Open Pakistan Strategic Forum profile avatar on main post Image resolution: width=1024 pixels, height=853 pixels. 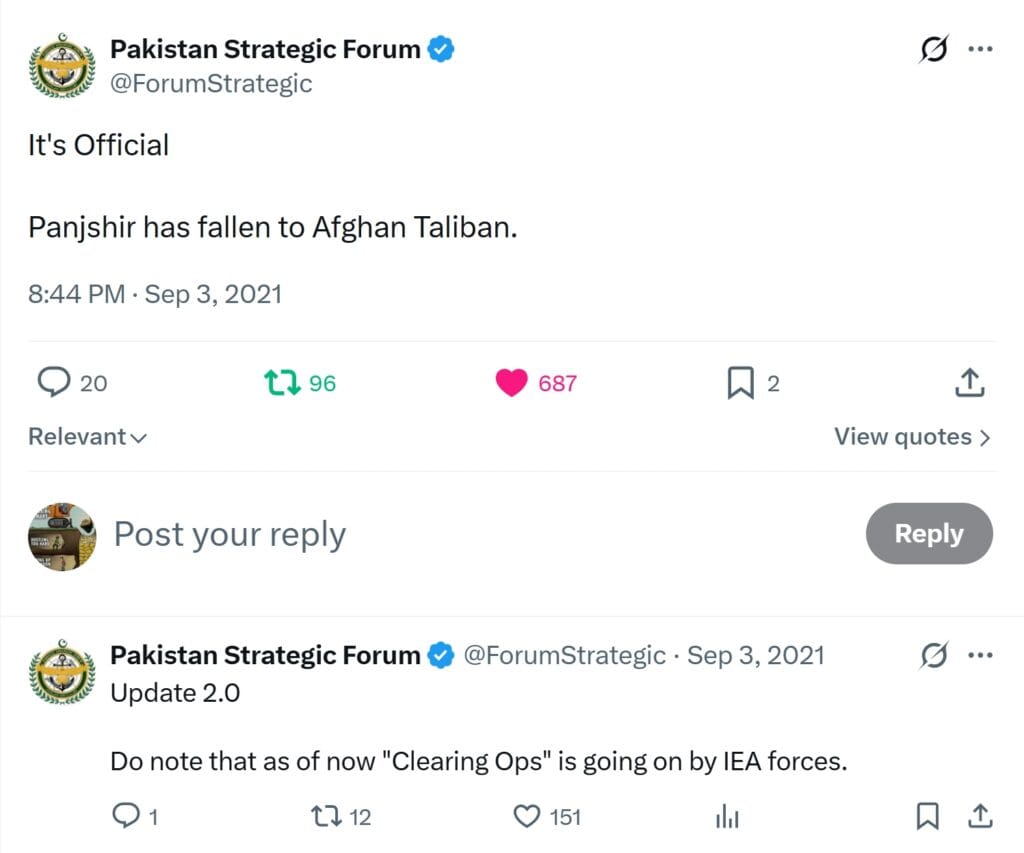pos(62,65)
